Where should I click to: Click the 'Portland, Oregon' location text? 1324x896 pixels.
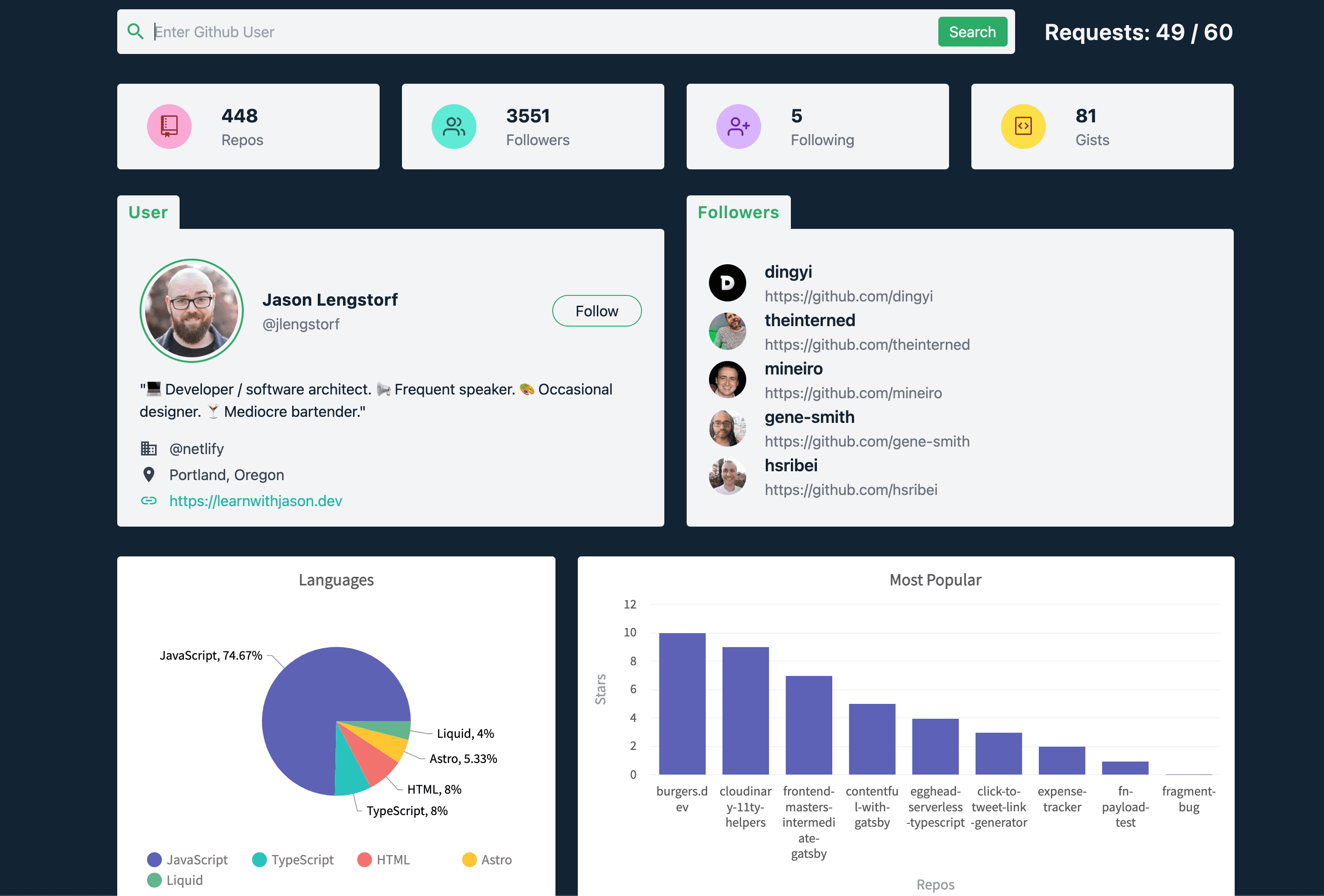click(x=226, y=475)
